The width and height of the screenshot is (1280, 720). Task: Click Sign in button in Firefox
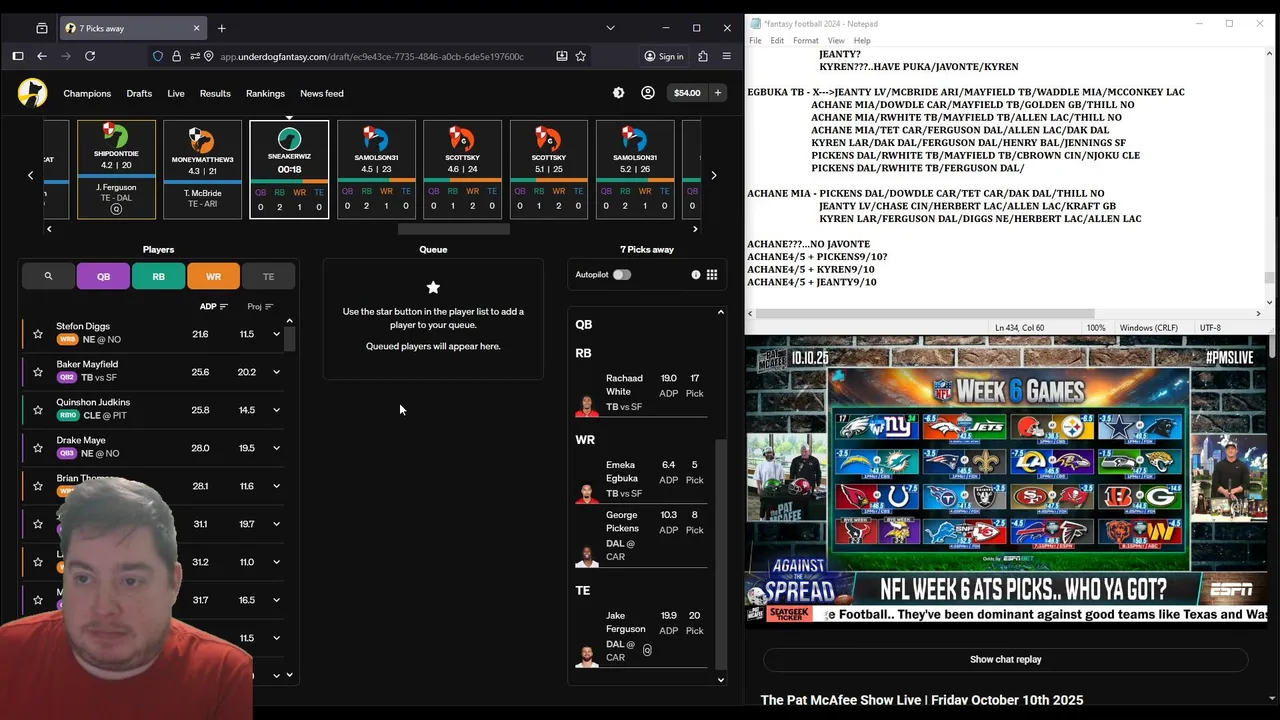[x=664, y=56]
